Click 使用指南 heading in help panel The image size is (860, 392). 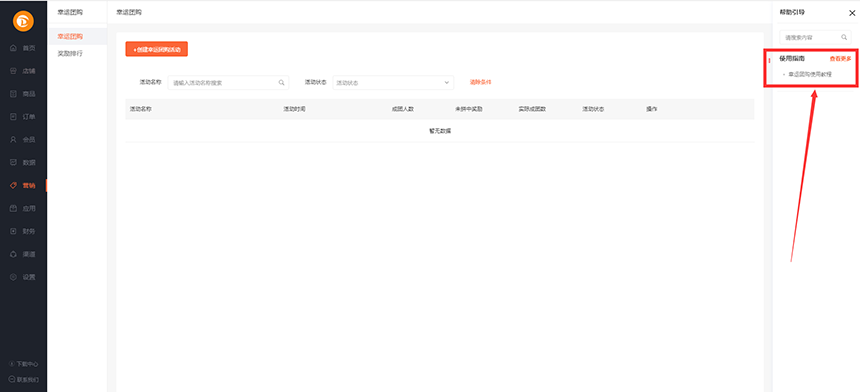(792, 59)
